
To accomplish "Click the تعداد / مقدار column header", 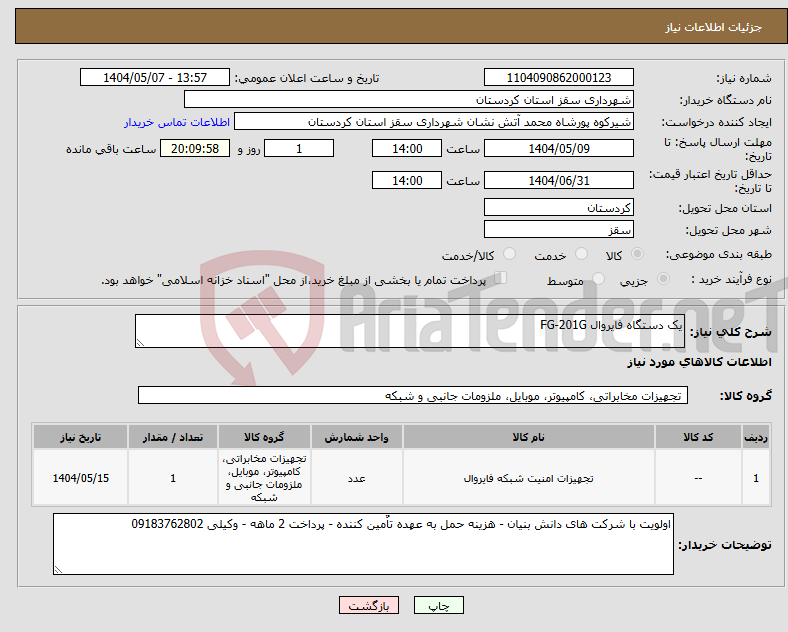I will tap(173, 437).
